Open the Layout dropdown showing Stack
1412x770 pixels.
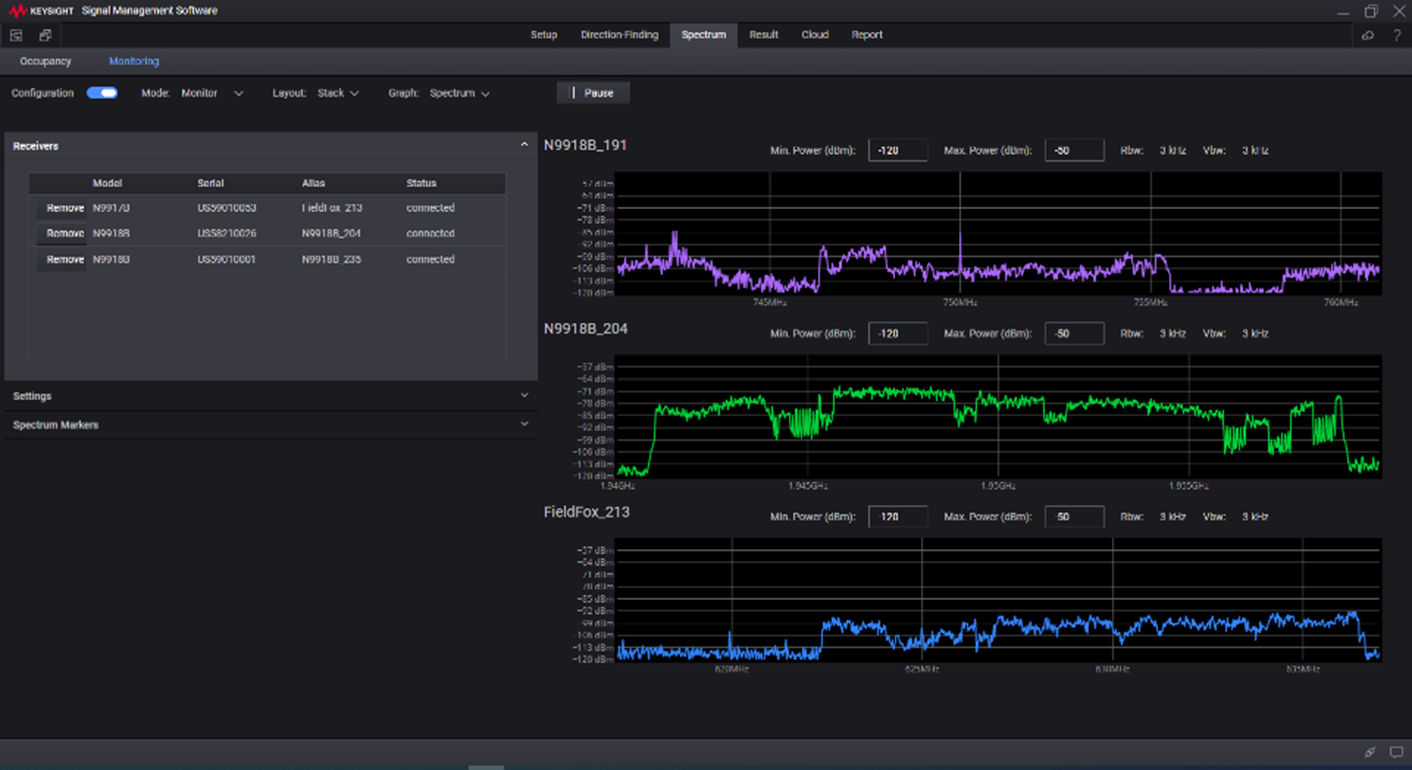click(338, 93)
